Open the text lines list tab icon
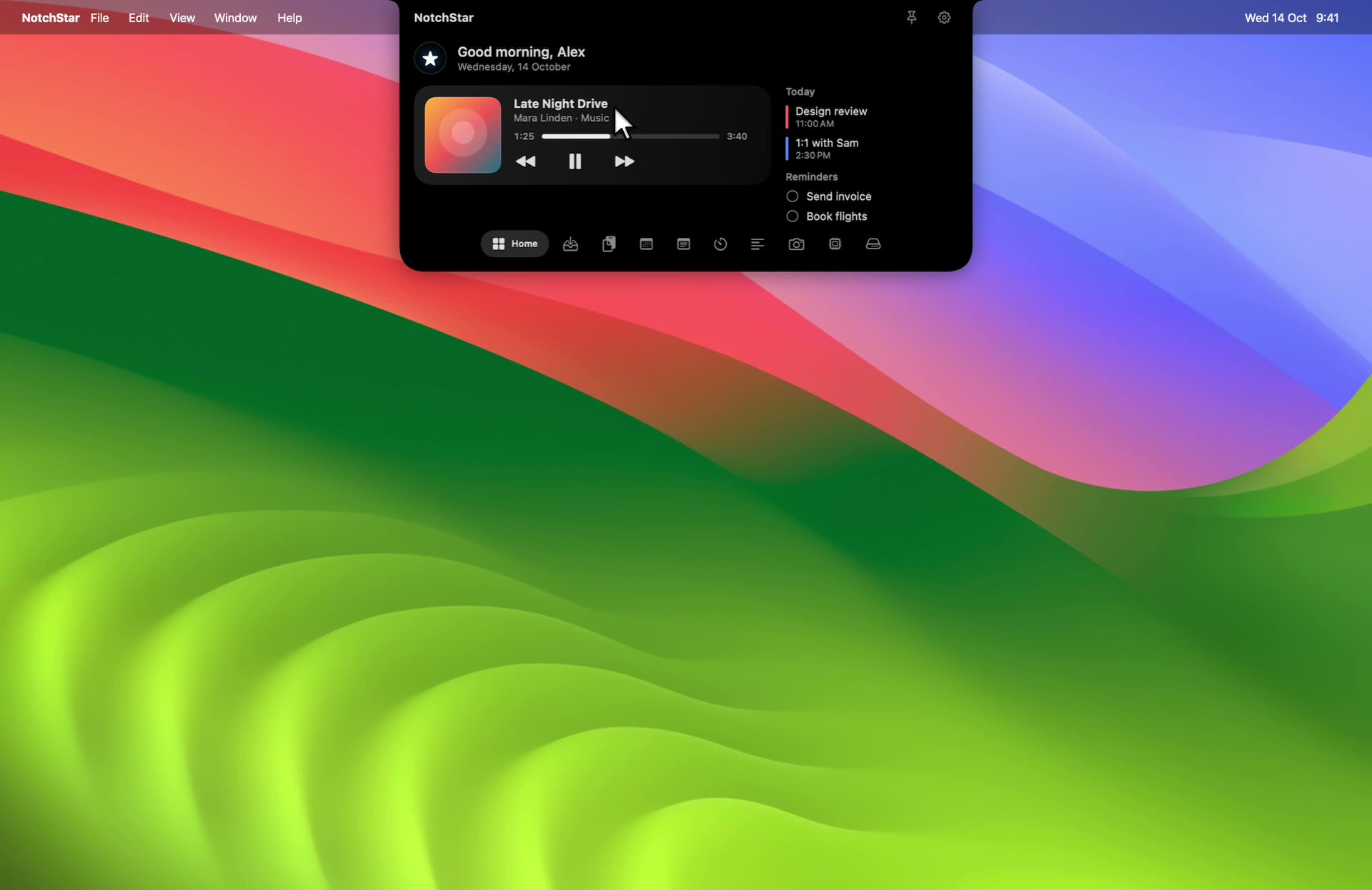 (757, 244)
